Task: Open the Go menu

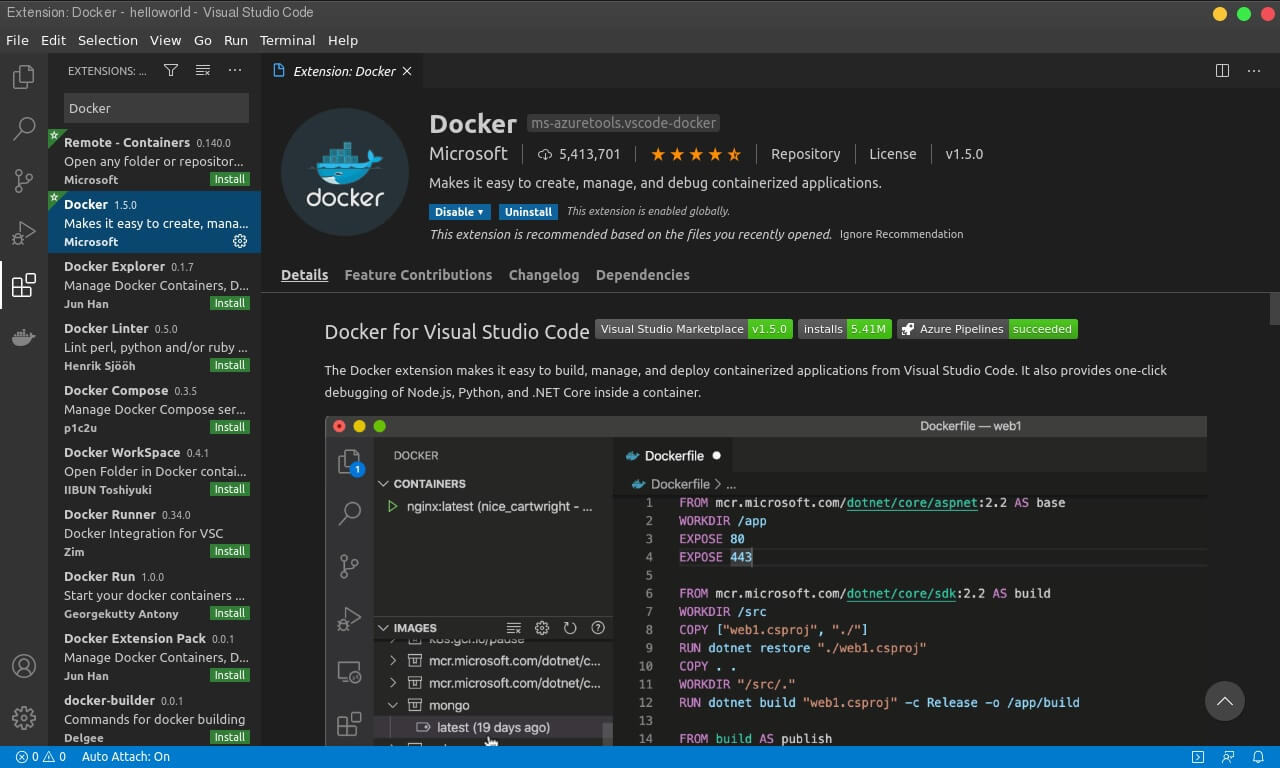Action: click(203, 40)
